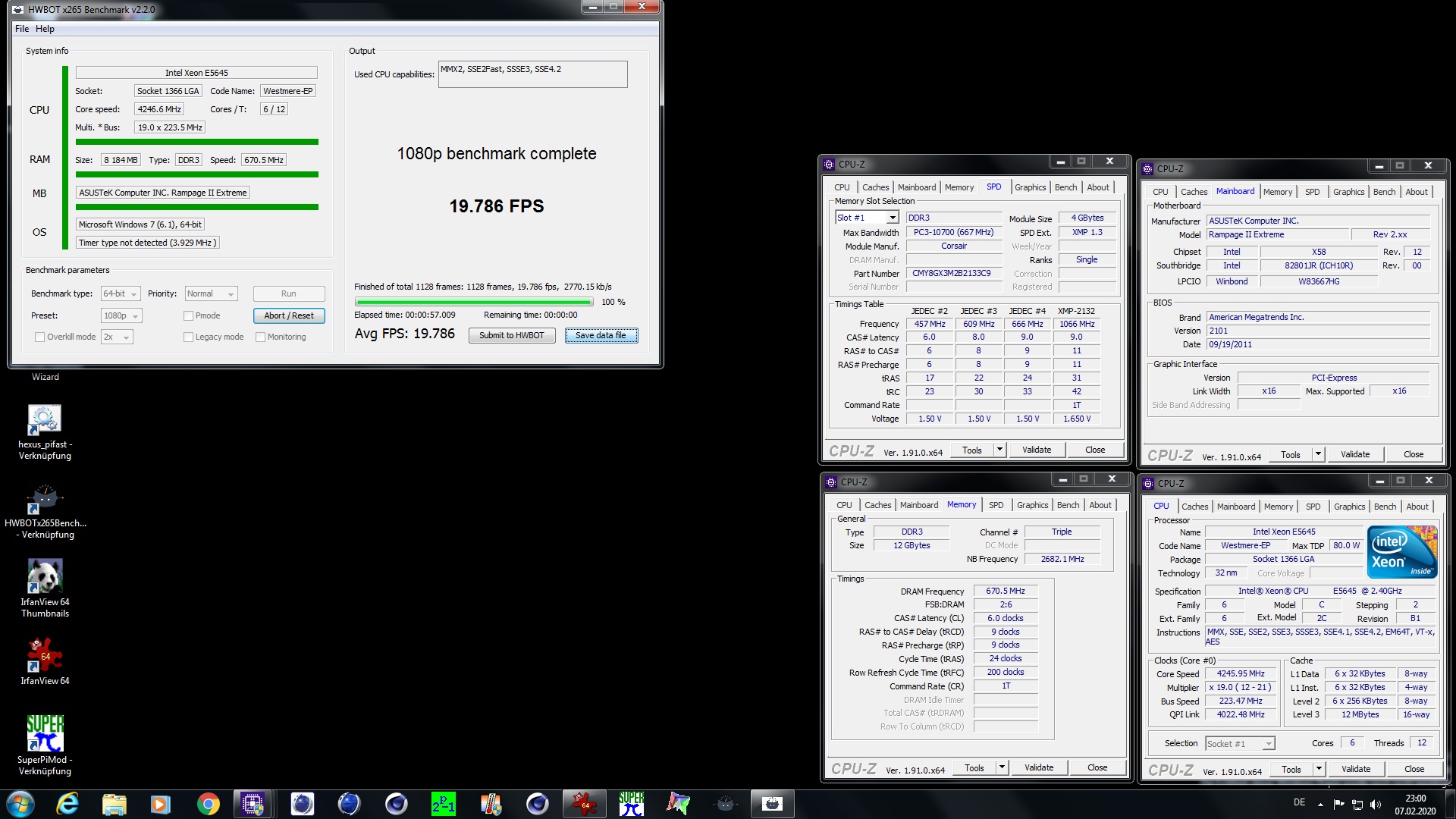Open IrfanView 64 Thumbnails desktop icon
The image size is (1456, 819).
click(x=45, y=588)
